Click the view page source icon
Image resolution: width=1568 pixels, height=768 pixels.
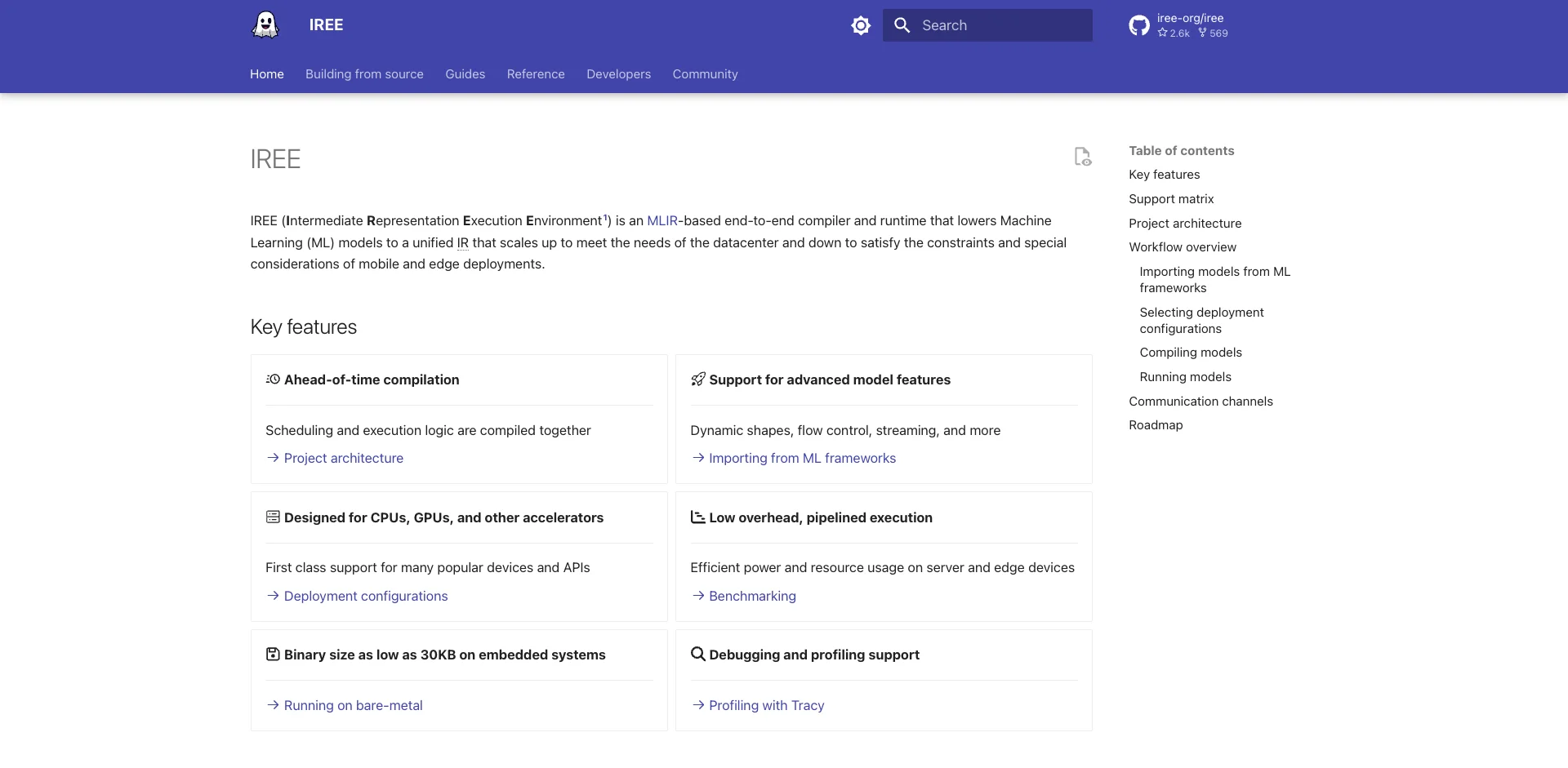tap(1083, 157)
